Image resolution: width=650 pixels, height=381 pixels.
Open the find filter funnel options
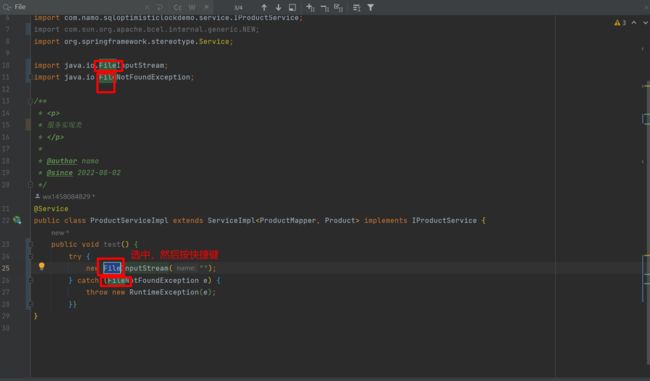pyautogui.click(x=371, y=7)
